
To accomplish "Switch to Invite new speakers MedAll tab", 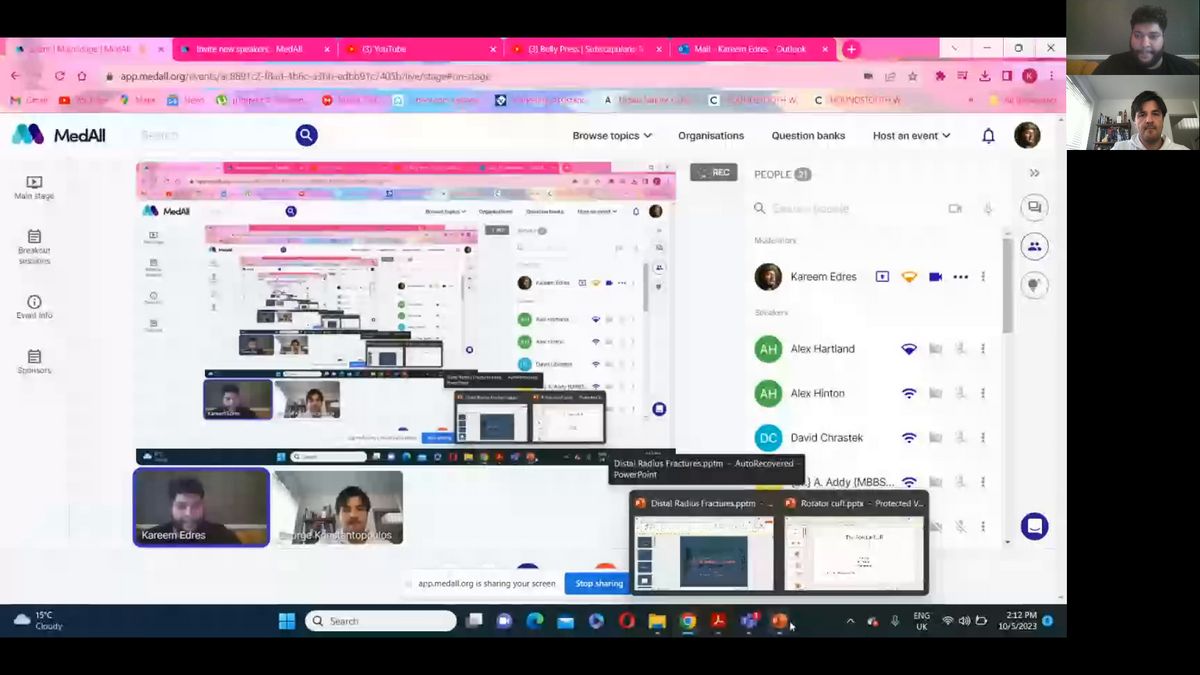I will coord(253,48).
